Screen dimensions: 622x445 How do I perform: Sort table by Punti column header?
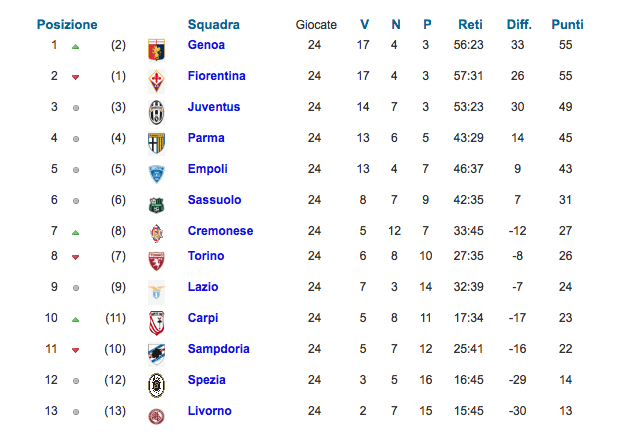click(x=567, y=24)
